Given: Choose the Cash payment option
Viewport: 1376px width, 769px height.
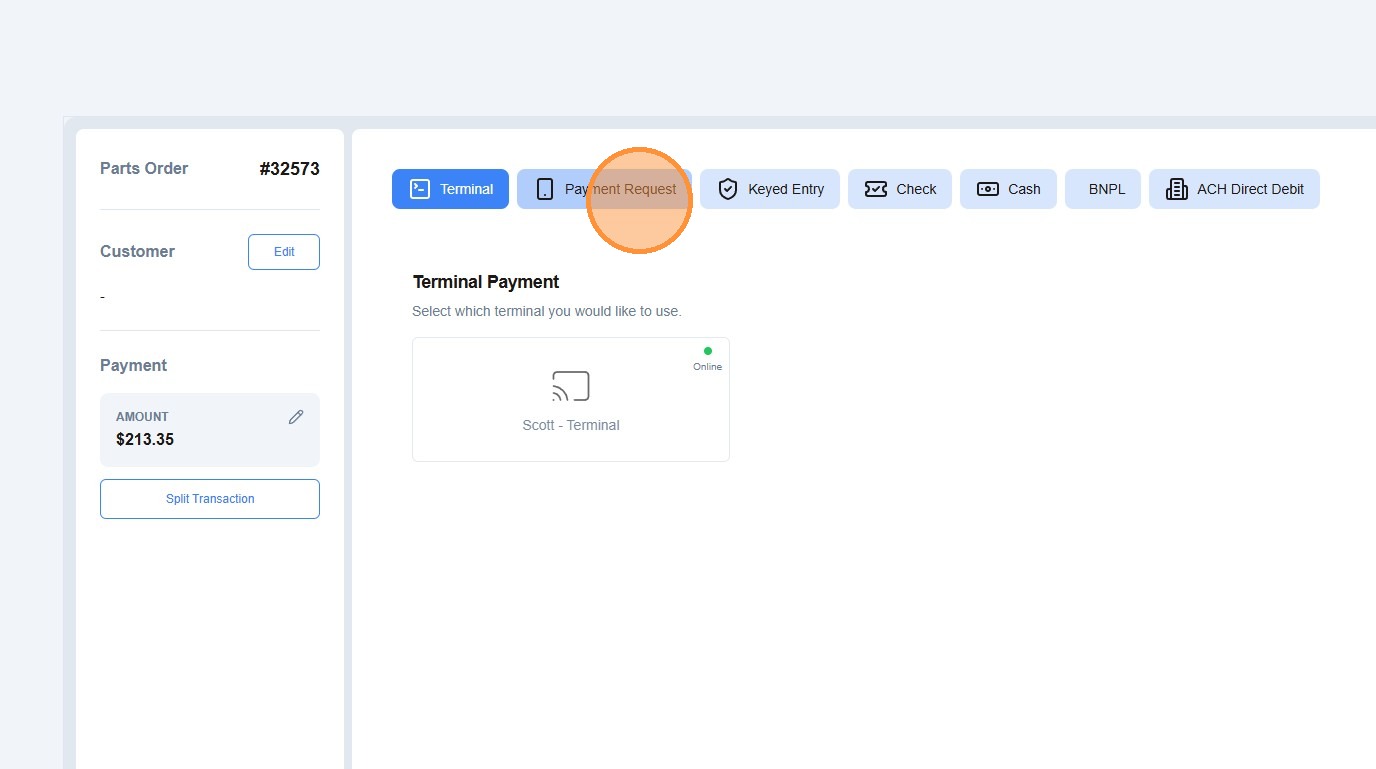Looking at the screenshot, I should click(x=1008, y=189).
